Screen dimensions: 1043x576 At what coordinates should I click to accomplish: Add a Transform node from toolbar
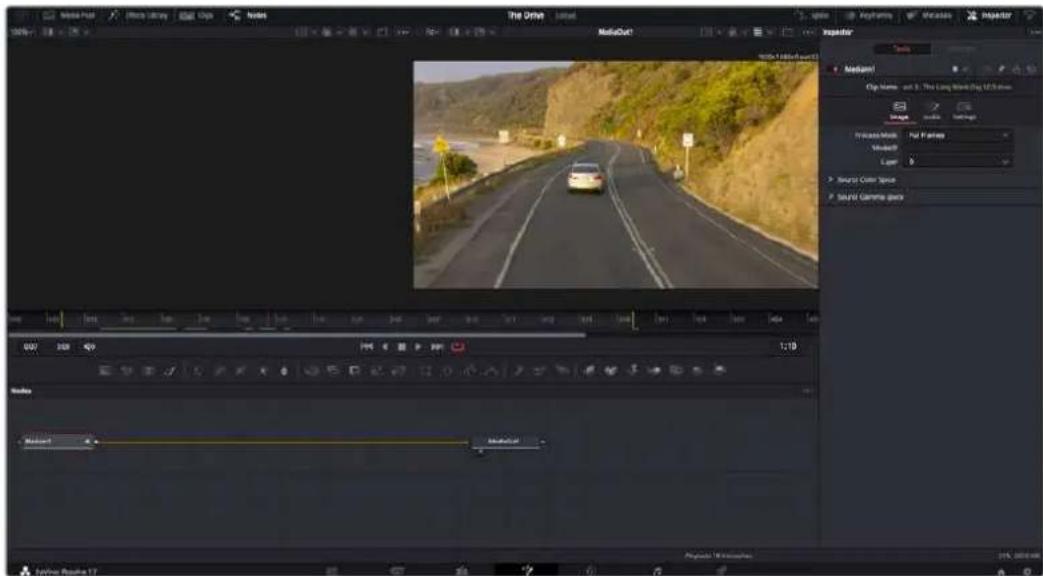pyautogui.click(x=399, y=370)
